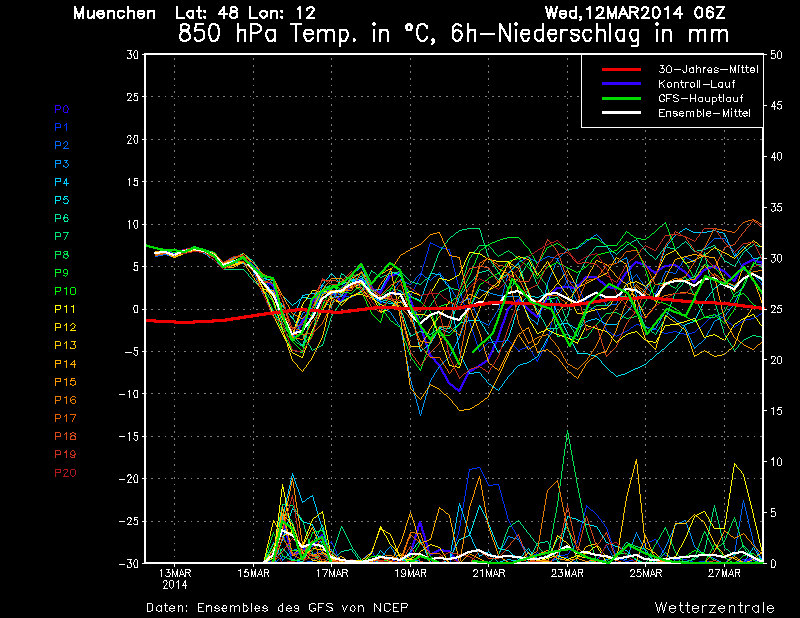Viewport: 800px width, 618px height.
Task: Click the P1 ensemble member label
Action: (62, 127)
